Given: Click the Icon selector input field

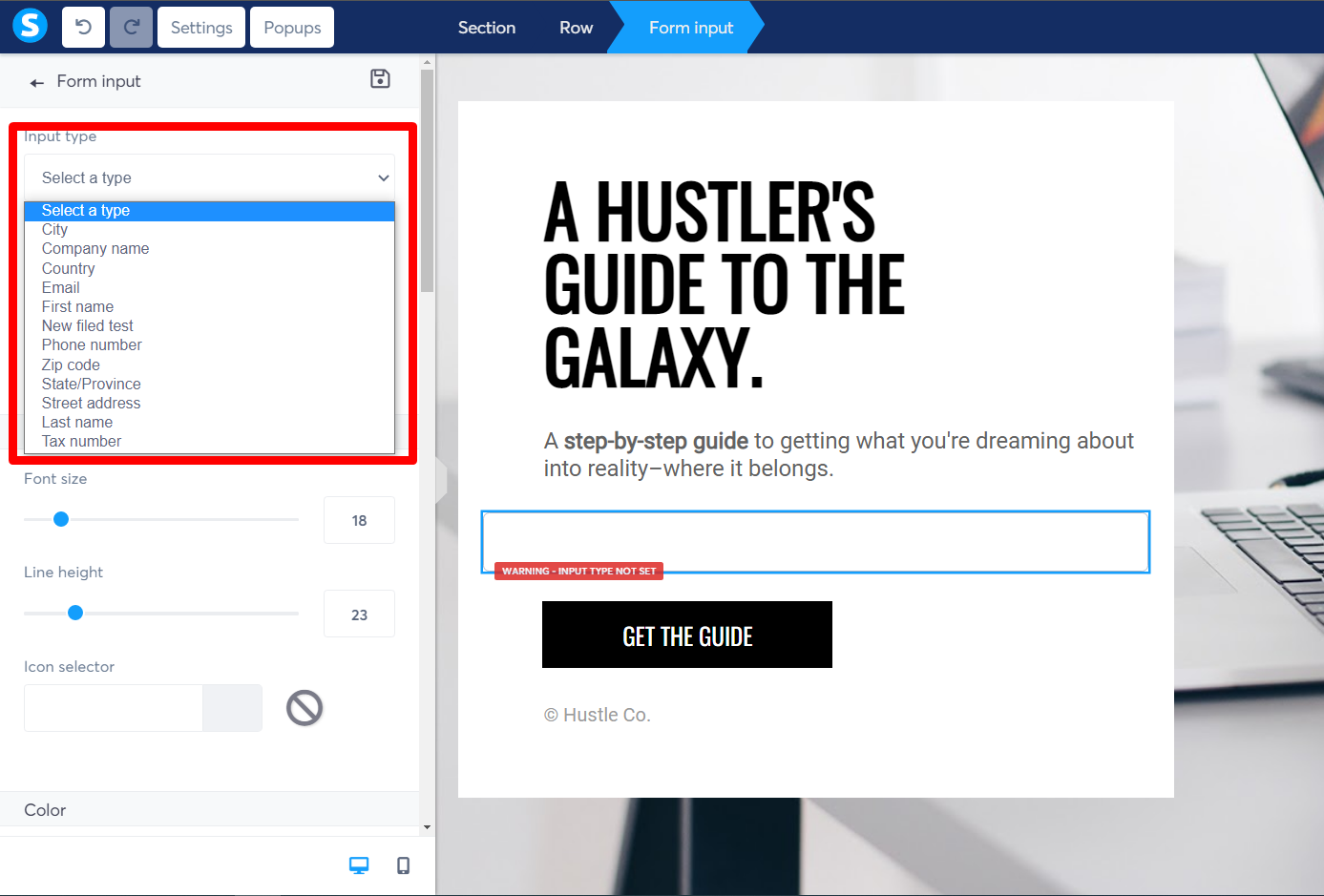Looking at the screenshot, I should (x=112, y=707).
